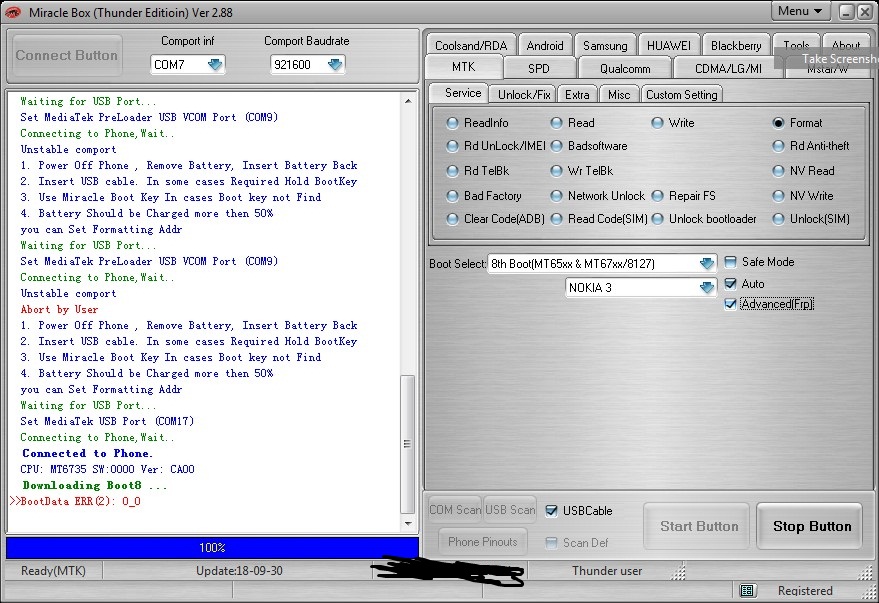Image resolution: width=879 pixels, height=603 pixels.
Task: Click the Connect Button
Action: coord(67,55)
